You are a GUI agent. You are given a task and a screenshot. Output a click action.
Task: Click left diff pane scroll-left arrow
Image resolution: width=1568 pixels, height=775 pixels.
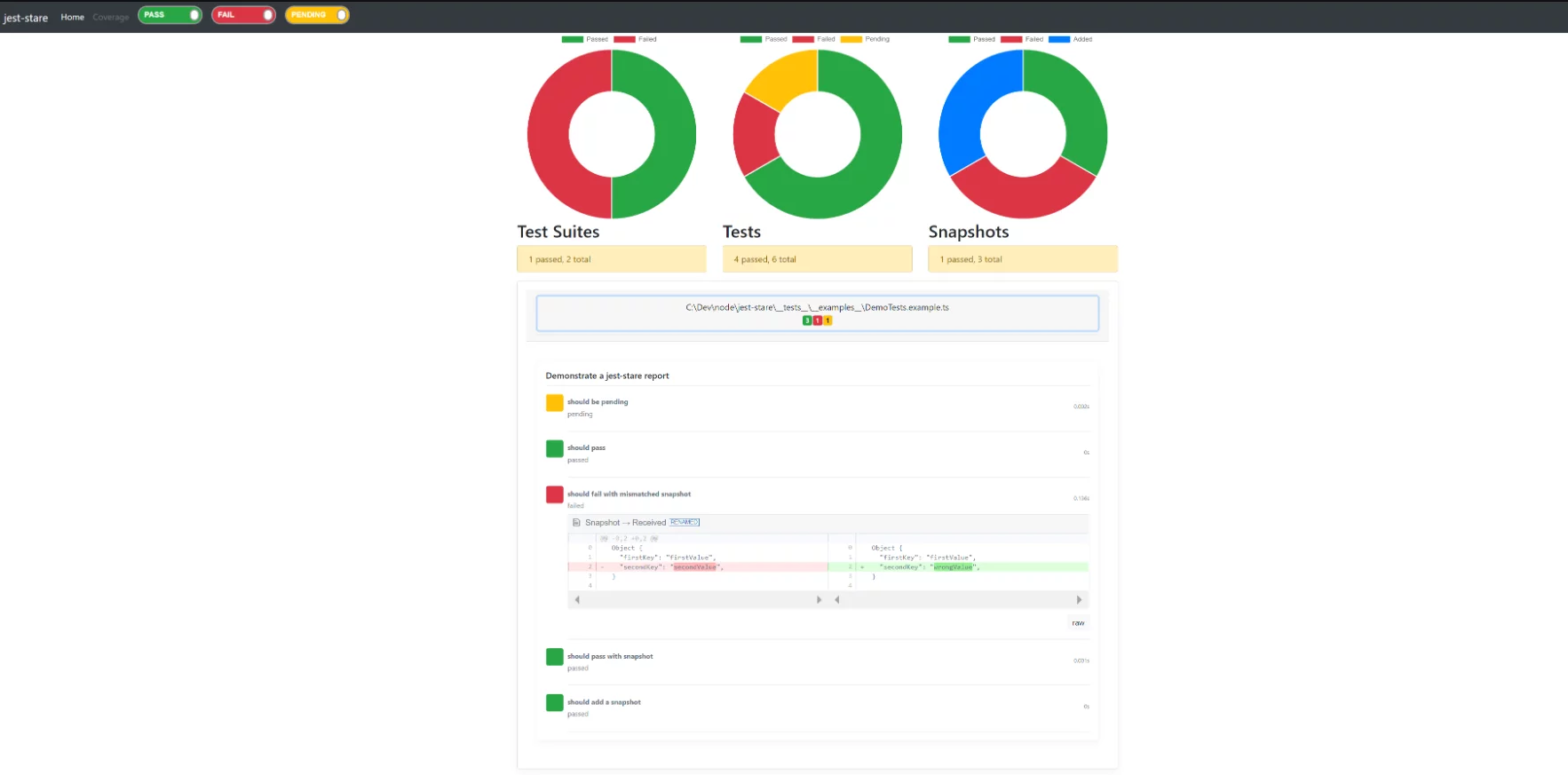tap(577, 600)
